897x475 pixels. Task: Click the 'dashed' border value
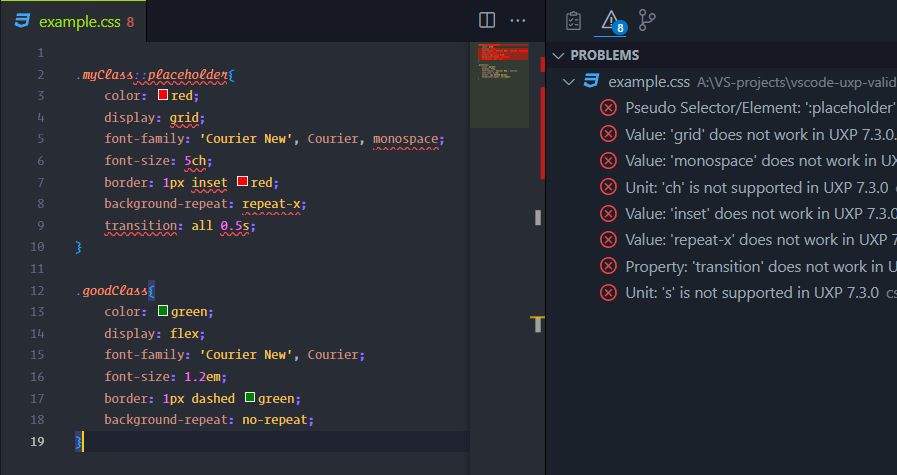point(213,398)
